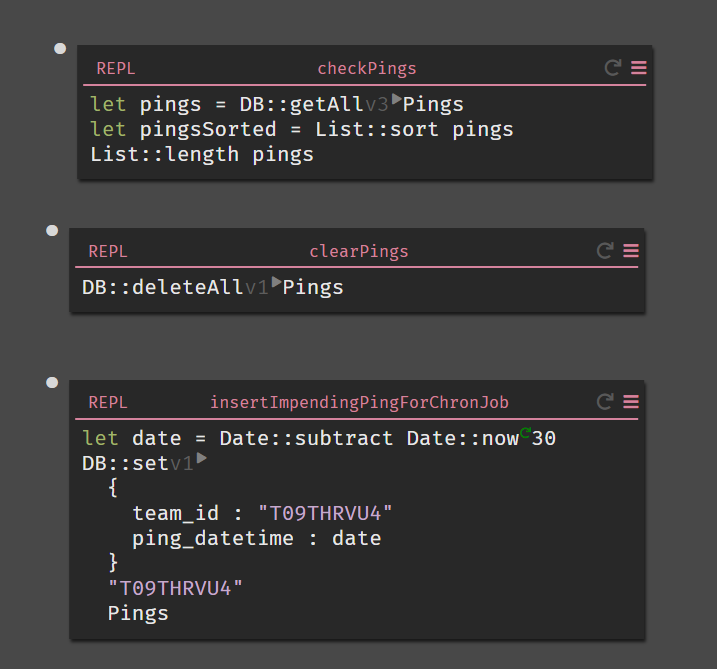Click the REPL label on checkPings
Screen dimensions: 717x669
click(x=116, y=69)
